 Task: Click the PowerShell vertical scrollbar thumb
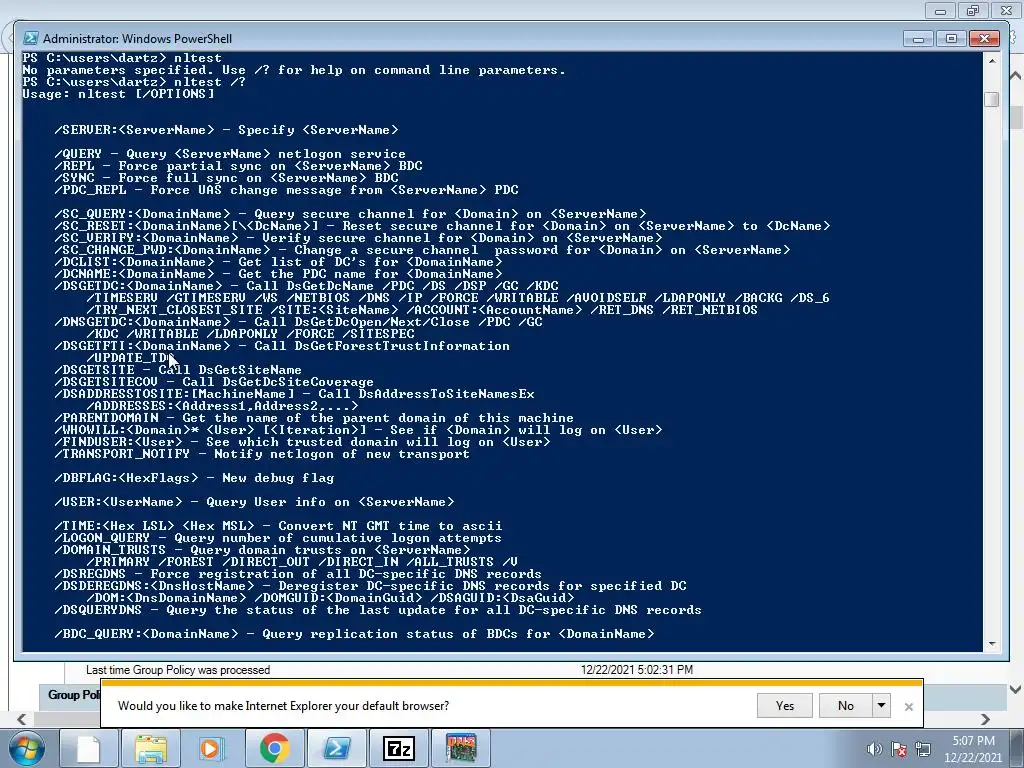(x=992, y=99)
